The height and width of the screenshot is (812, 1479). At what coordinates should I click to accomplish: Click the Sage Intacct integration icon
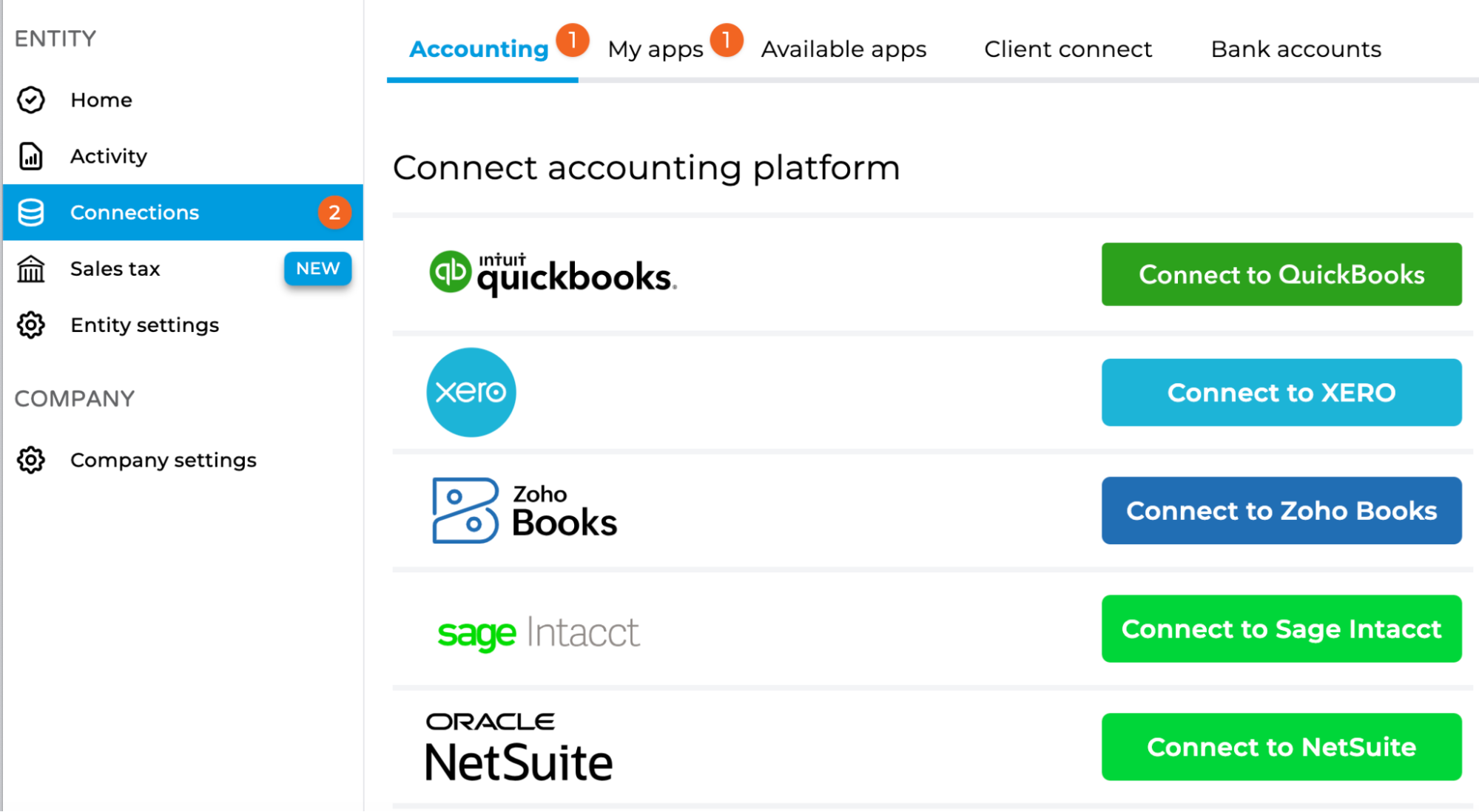tap(538, 630)
